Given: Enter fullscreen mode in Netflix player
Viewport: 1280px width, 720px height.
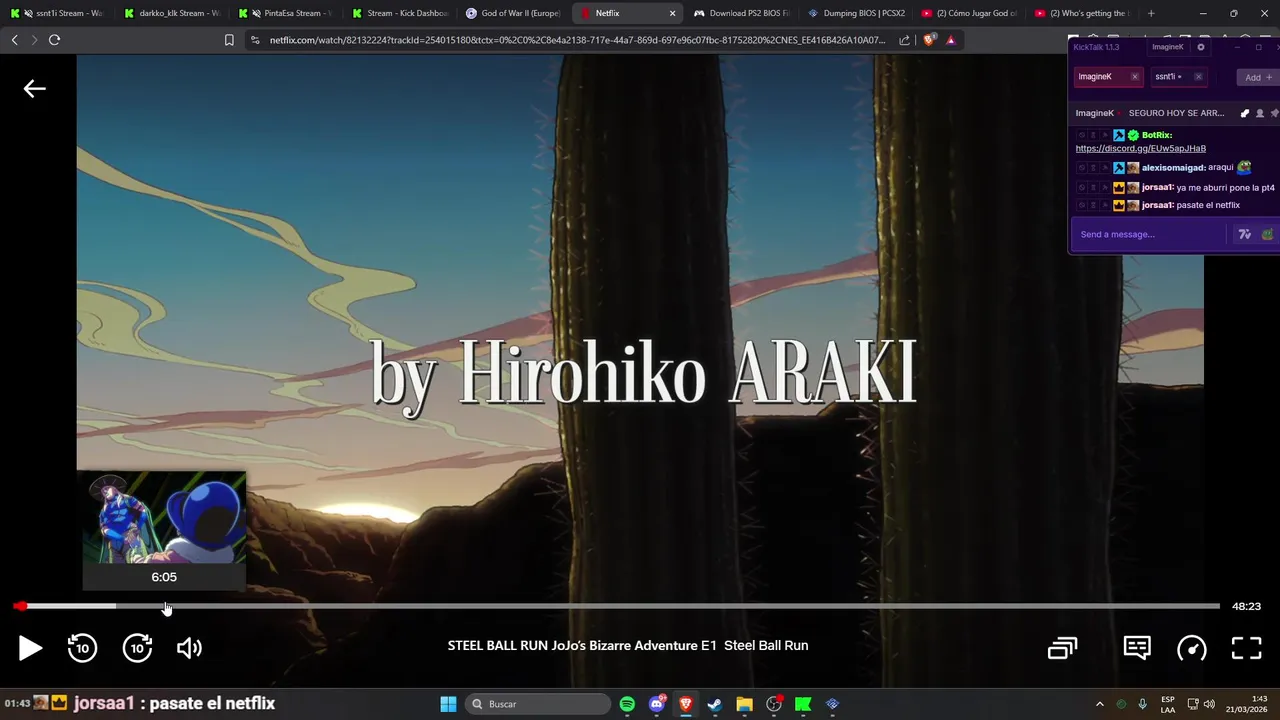Looking at the screenshot, I should pos(1246,648).
